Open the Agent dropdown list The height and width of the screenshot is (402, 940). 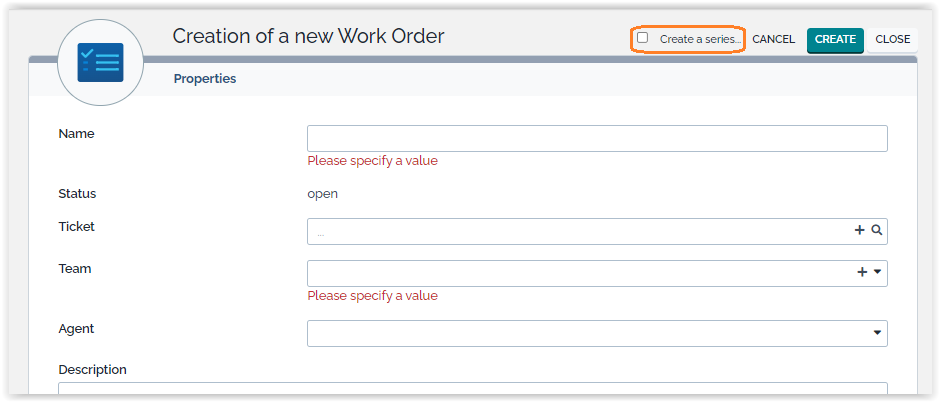click(x=877, y=333)
